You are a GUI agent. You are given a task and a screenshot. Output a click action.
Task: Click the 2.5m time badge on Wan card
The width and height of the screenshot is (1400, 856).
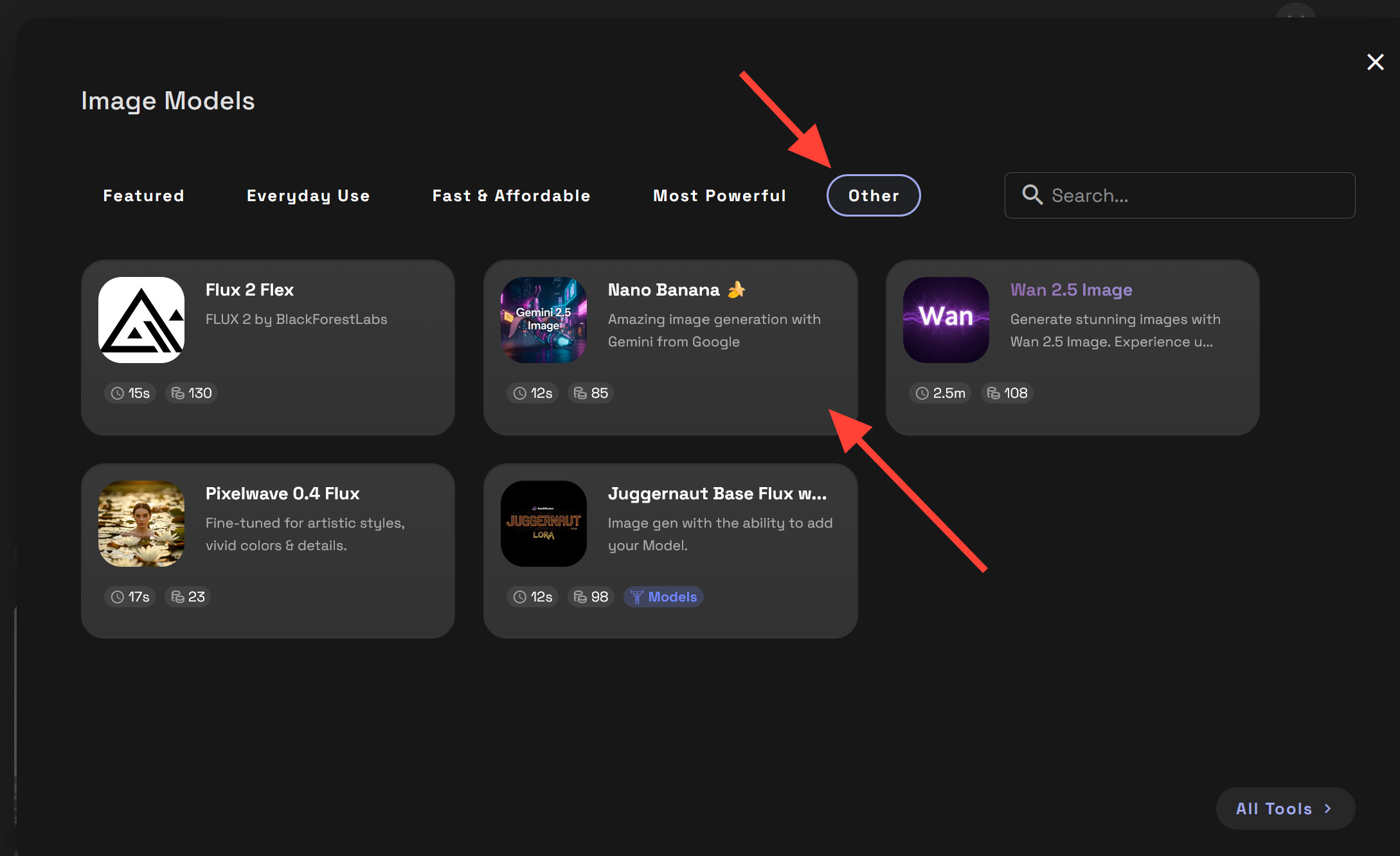(x=940, y=393)
